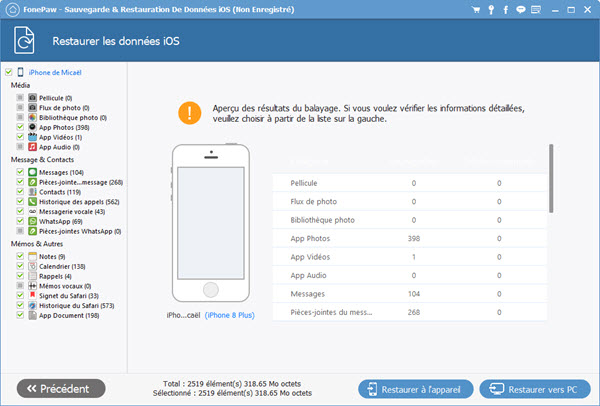Uncheck the Historique du Safari (573) checkbox
The width and height of the screenshot is (600, 406).
(20, 305)
